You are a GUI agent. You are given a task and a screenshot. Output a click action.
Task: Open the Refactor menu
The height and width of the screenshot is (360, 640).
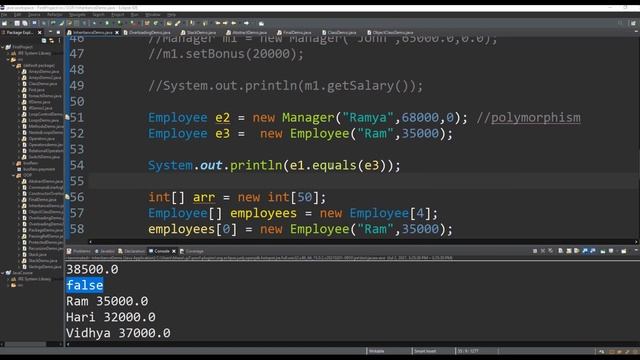55,15
